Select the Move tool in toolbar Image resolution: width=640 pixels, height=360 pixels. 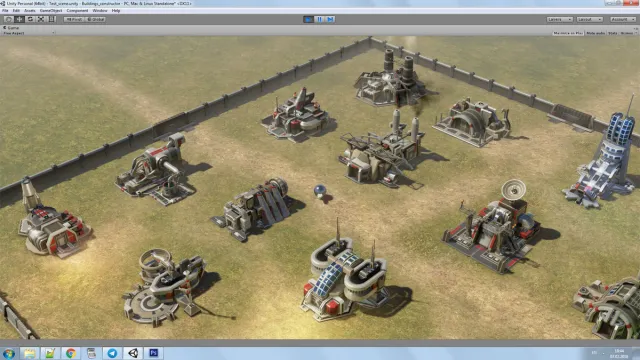[x=19, y=19]
